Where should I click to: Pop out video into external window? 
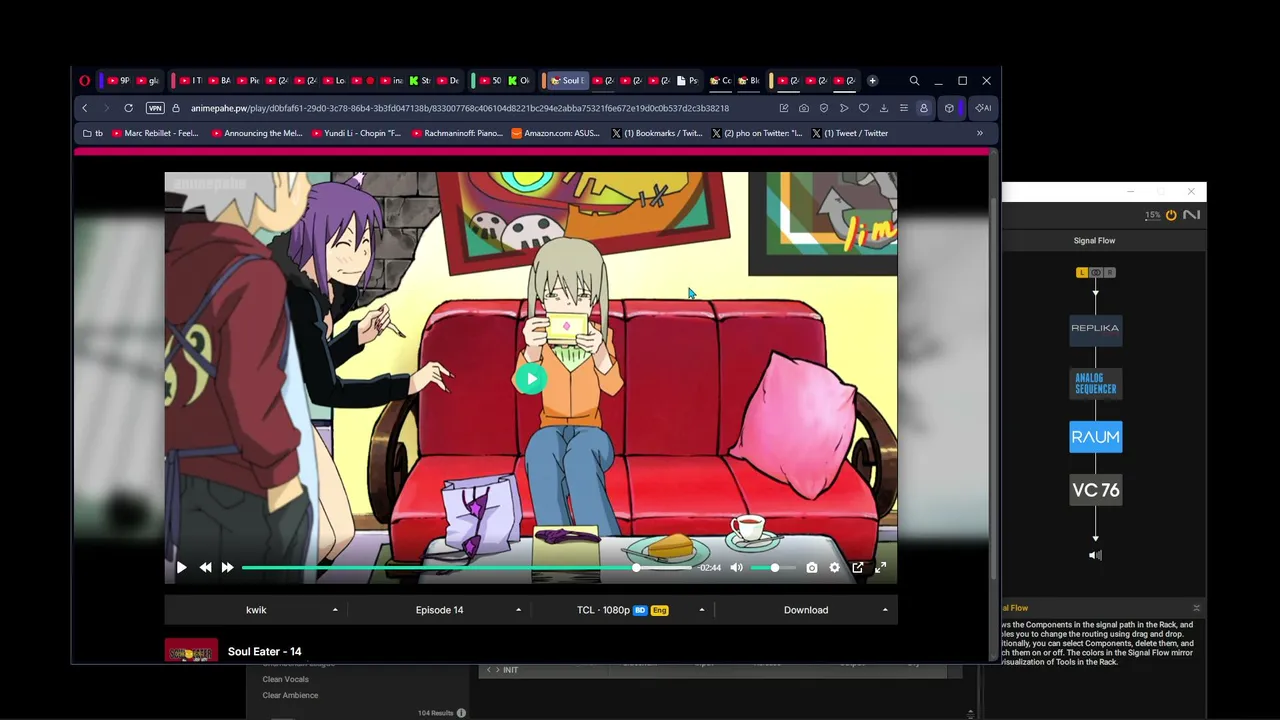(858, 568)
